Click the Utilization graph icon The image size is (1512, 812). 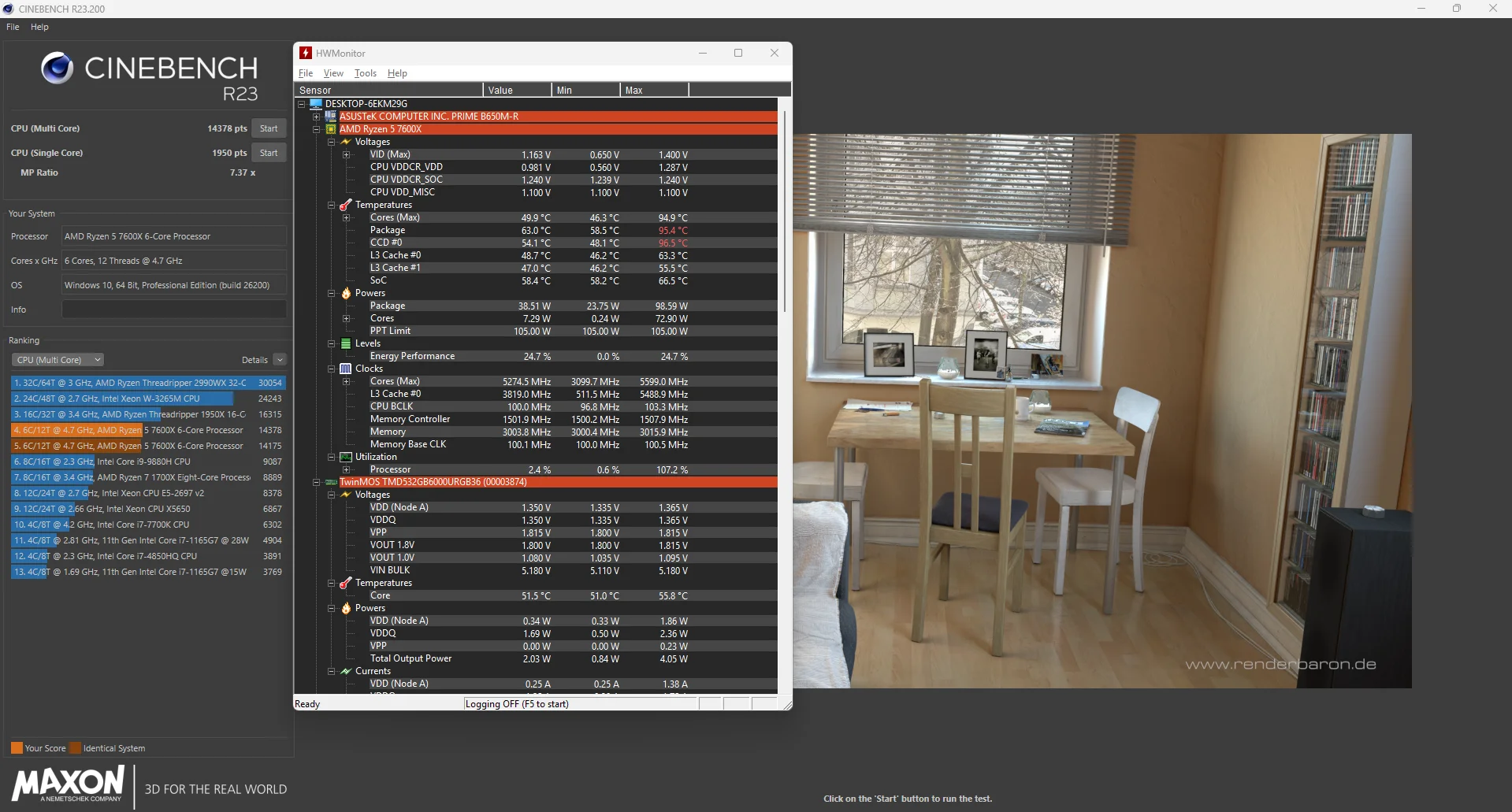(x=345, y=457)
